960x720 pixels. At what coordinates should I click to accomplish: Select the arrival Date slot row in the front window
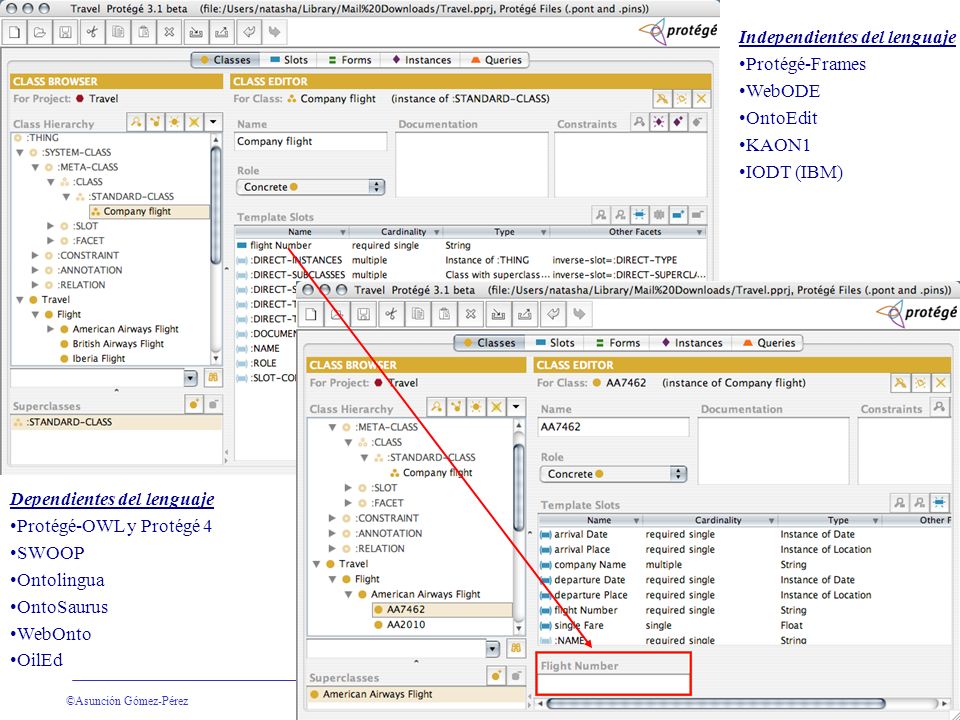[744, 534]
